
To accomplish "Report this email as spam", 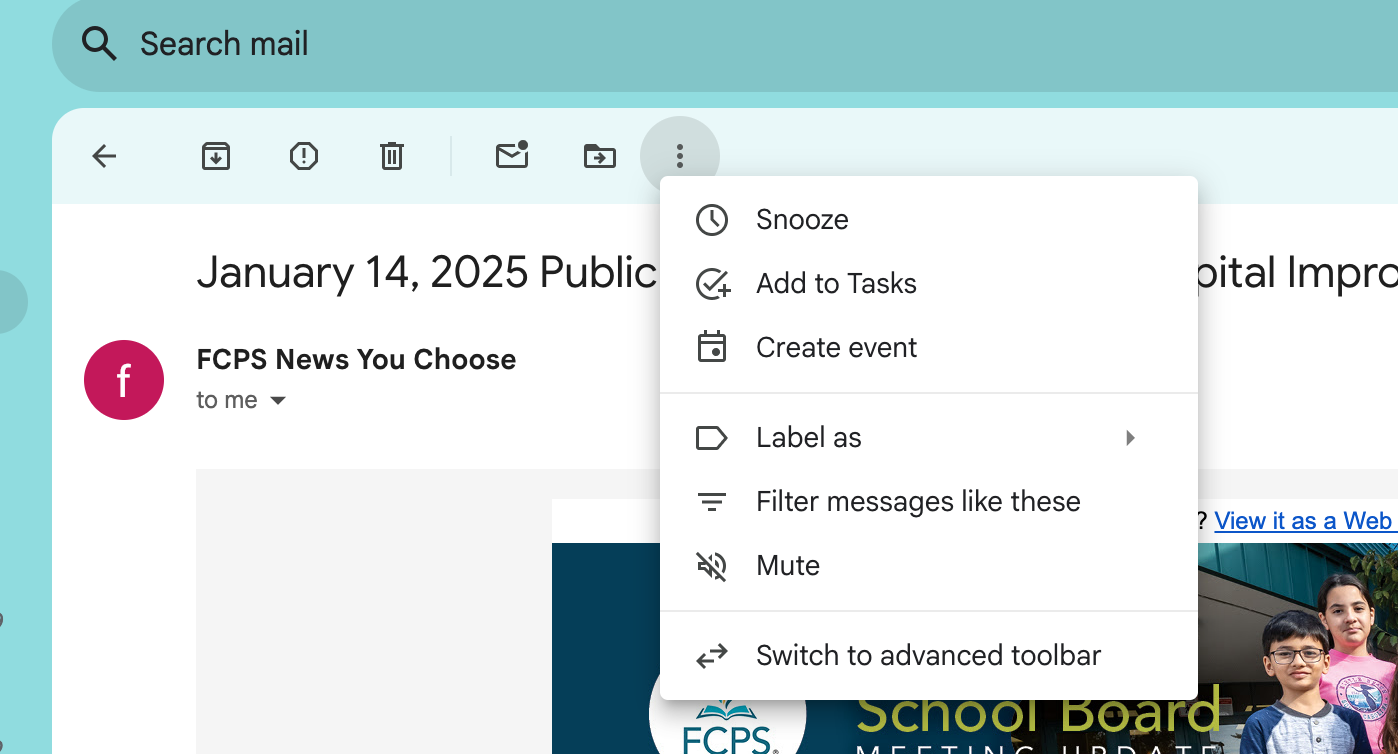I will (304, 156).
